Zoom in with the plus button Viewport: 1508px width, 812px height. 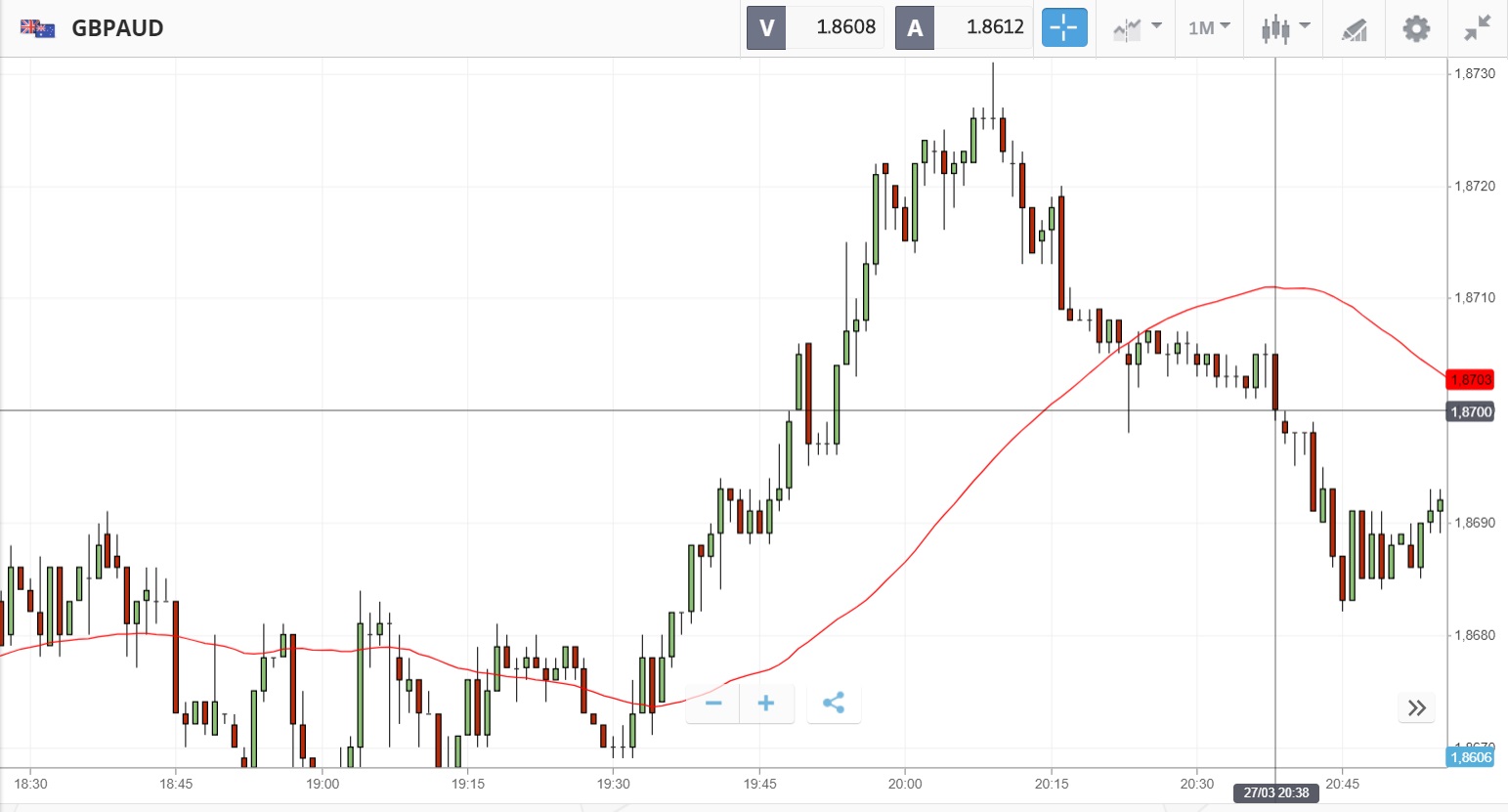point(766,703)
